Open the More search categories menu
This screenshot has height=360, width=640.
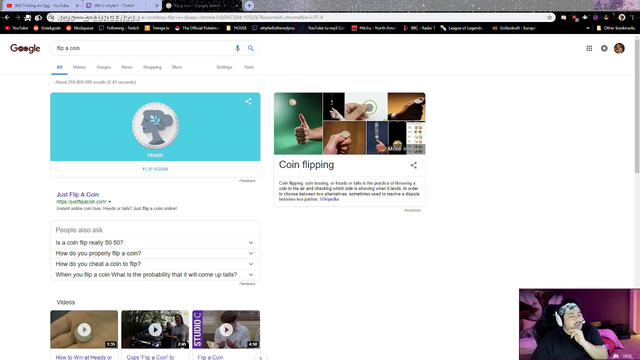[177, 67]
